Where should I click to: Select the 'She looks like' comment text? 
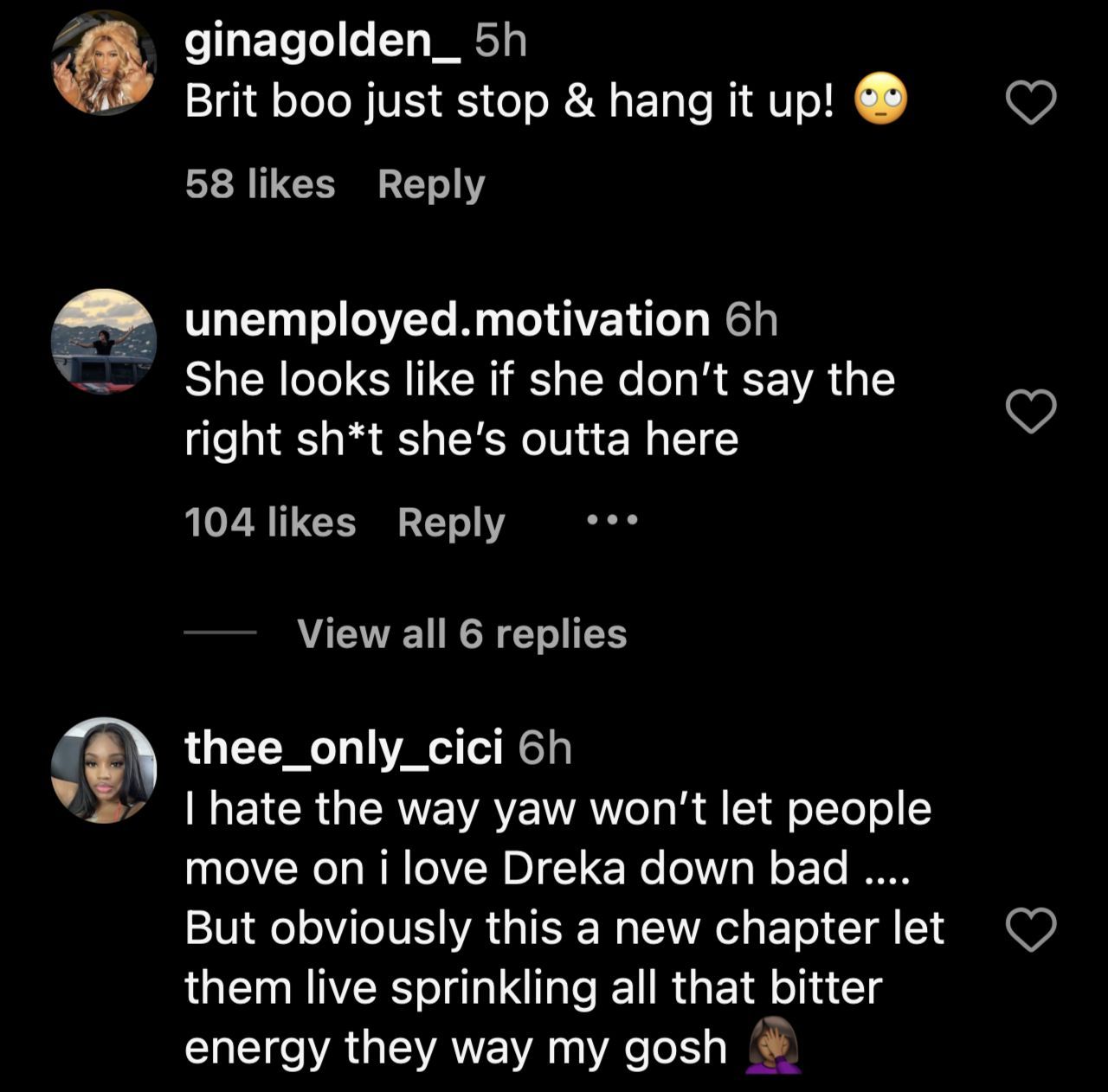pyautogui.click(x=539, y=409)
